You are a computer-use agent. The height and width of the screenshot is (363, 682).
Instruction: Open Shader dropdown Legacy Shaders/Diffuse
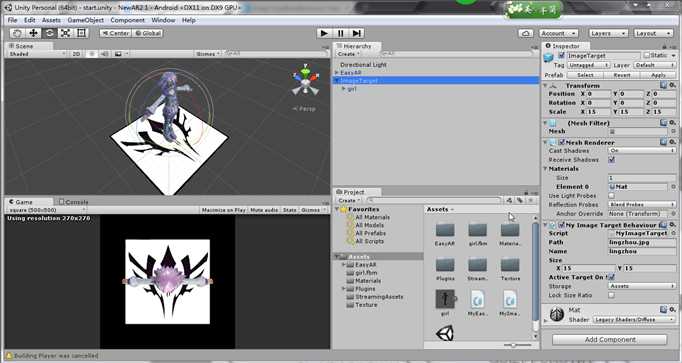pos(635,320)
